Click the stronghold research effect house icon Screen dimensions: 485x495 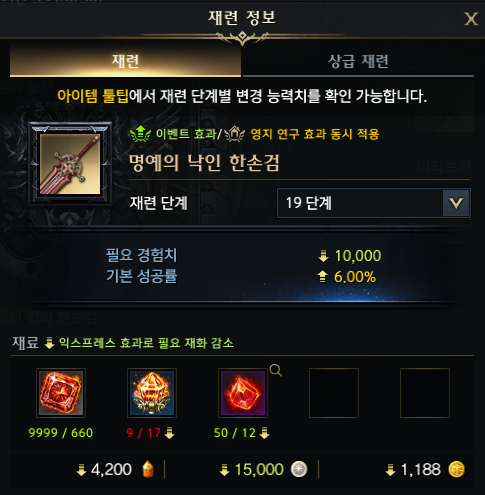(235, 134)
